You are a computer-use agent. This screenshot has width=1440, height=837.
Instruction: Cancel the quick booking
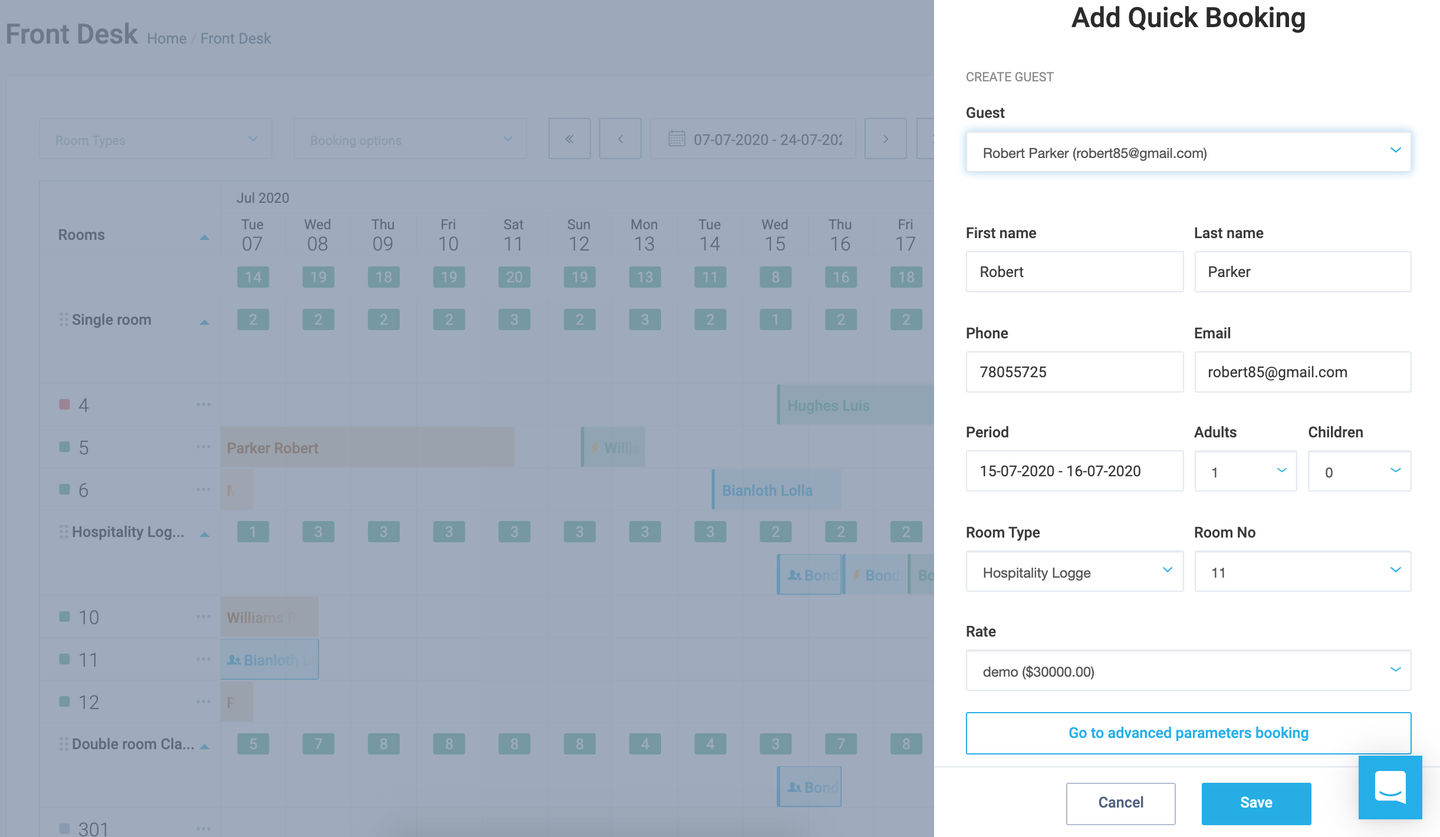click(1121, 803)
